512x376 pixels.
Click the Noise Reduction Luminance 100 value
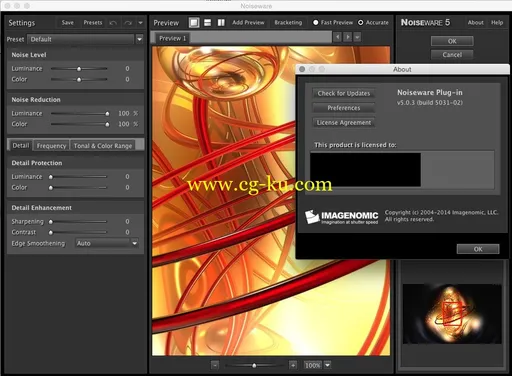(124, 113)
